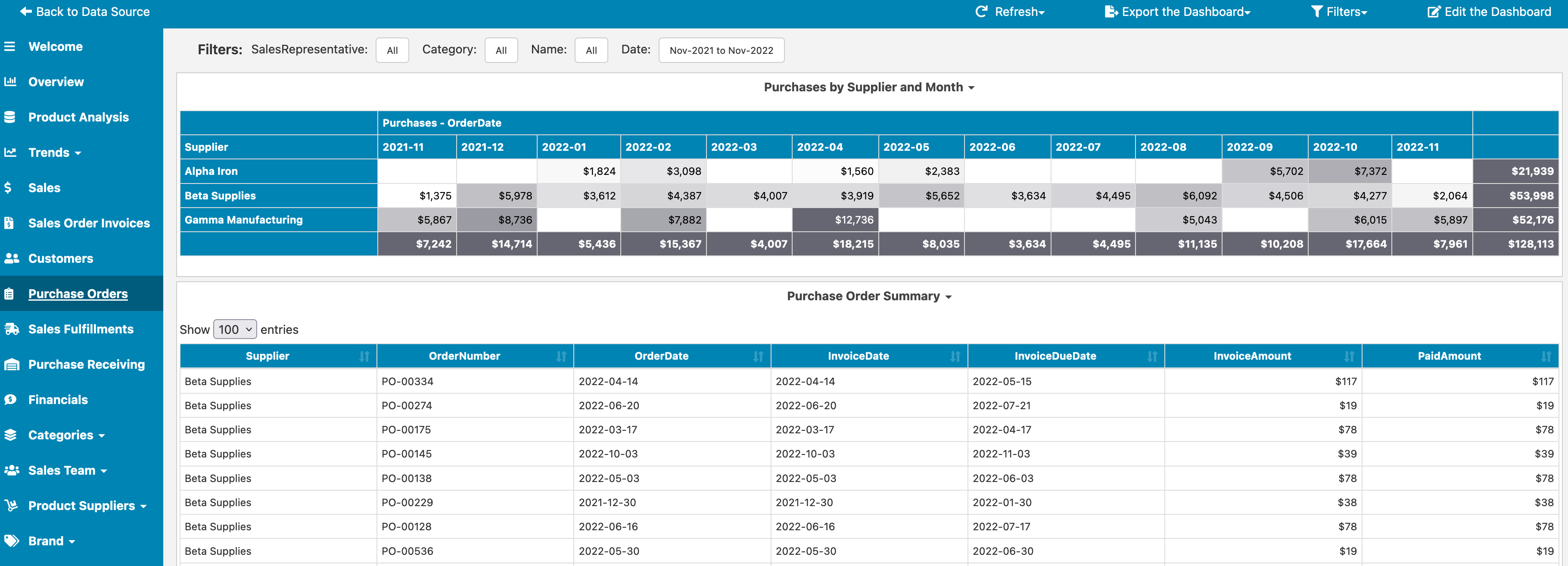Click the Date Nov-2021 to Nov-2022 button
Viewport: 1568px width, 566px height.
[721, 50]
